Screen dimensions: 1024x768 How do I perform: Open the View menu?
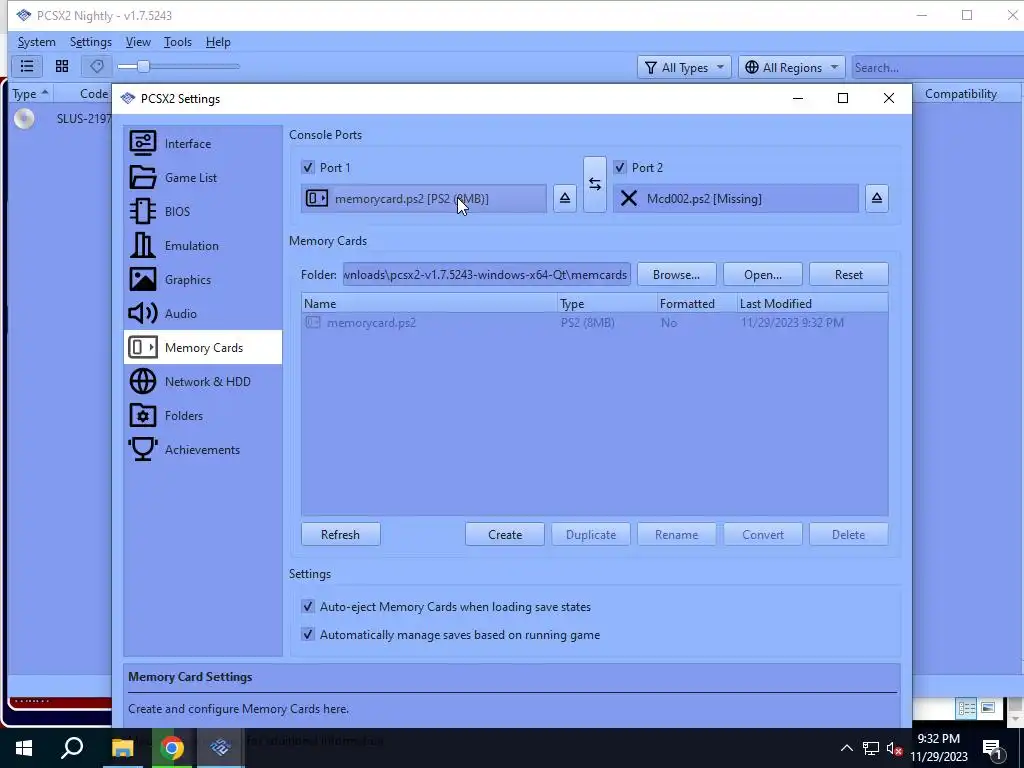pos(138,42)
